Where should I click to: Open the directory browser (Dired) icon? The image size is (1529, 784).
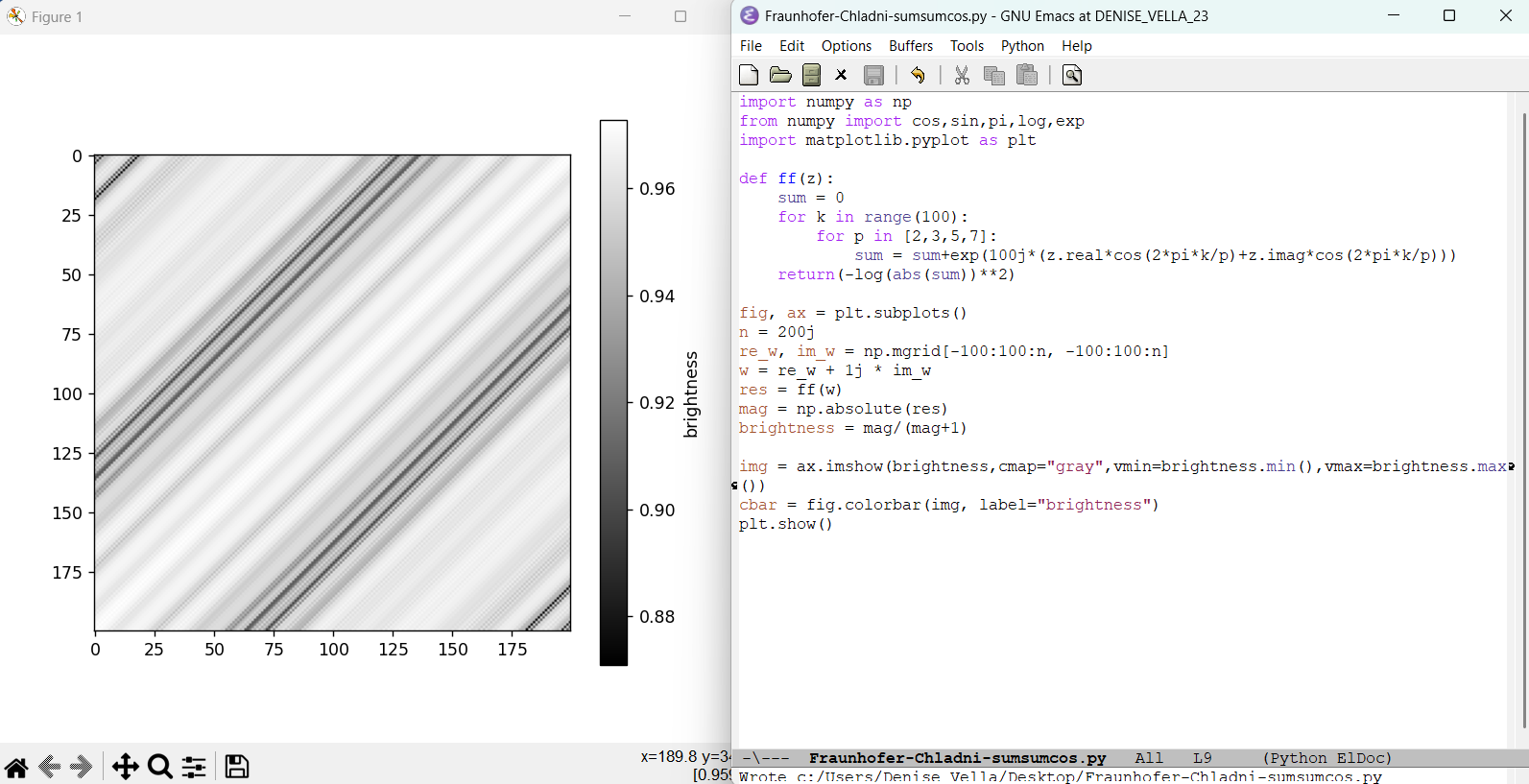[x=811, y=75]
